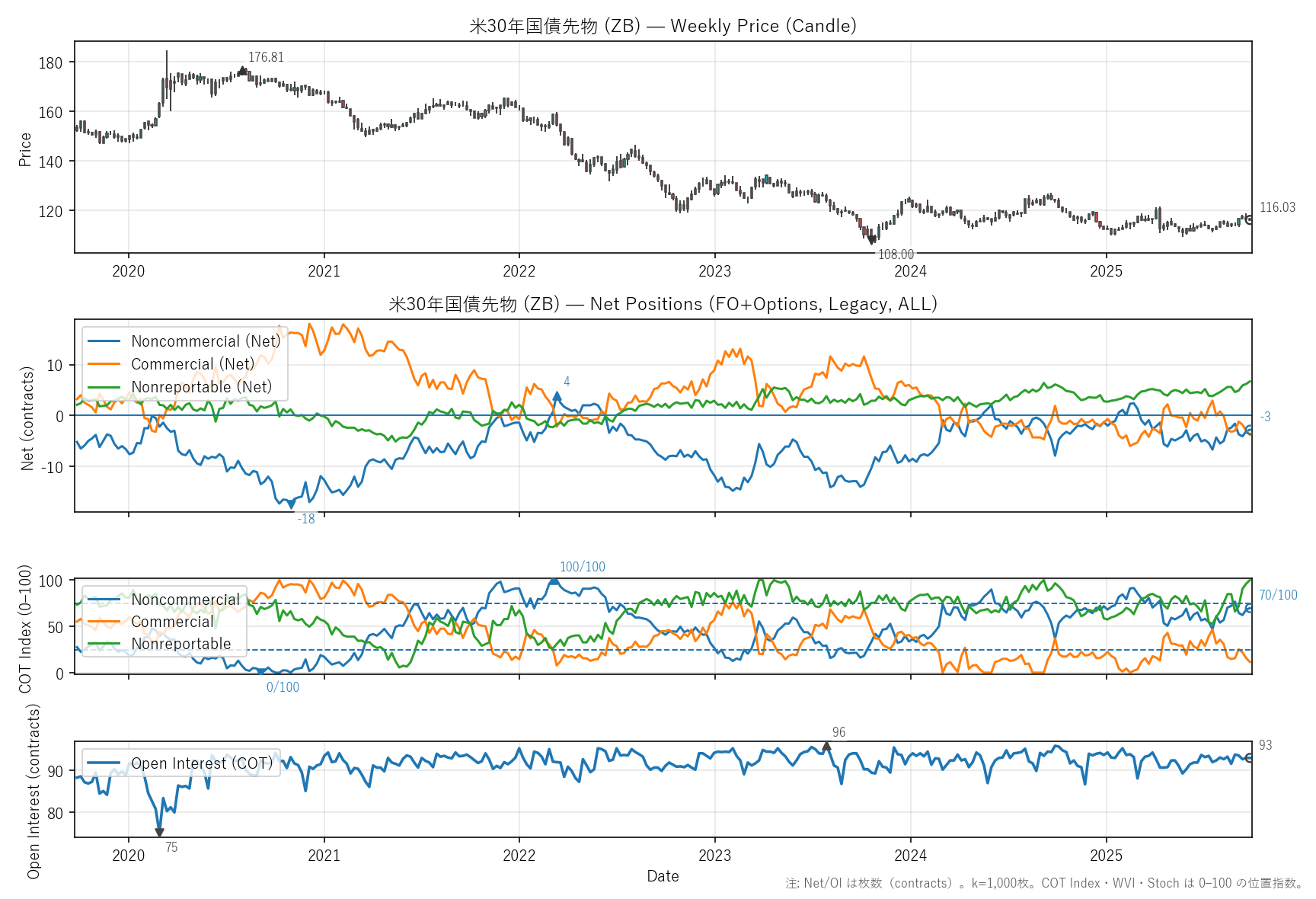The width and height of the screenshot is (1316, 899).
Task: Click Commercial entry in COT Index legend
Action: (x=172, y=622)
